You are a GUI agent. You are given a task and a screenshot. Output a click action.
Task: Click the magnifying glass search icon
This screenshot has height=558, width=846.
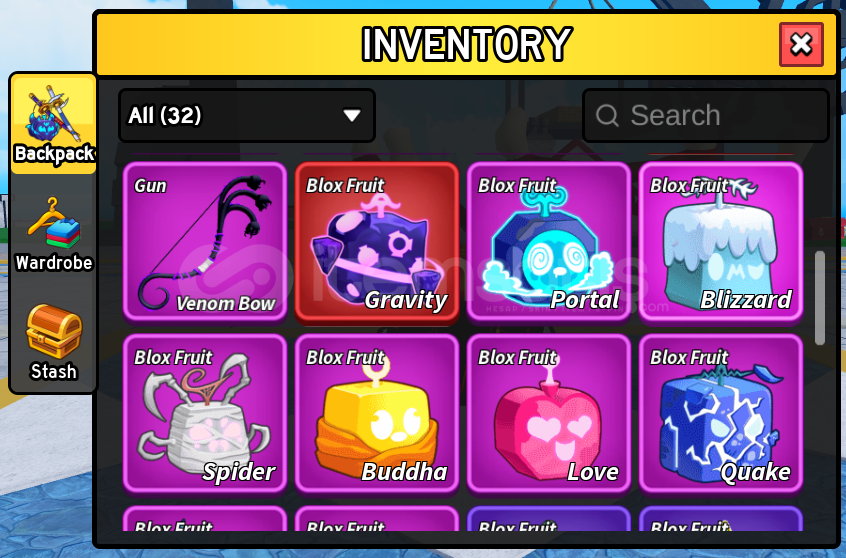607,115
